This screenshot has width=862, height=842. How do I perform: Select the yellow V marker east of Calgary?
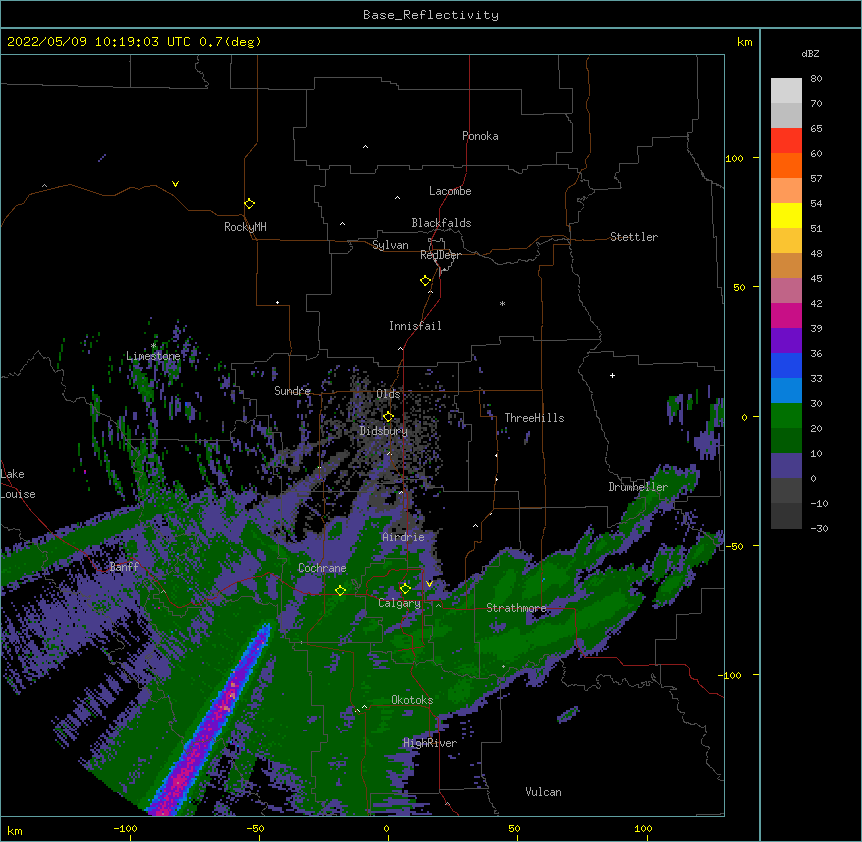coord(429,584)
